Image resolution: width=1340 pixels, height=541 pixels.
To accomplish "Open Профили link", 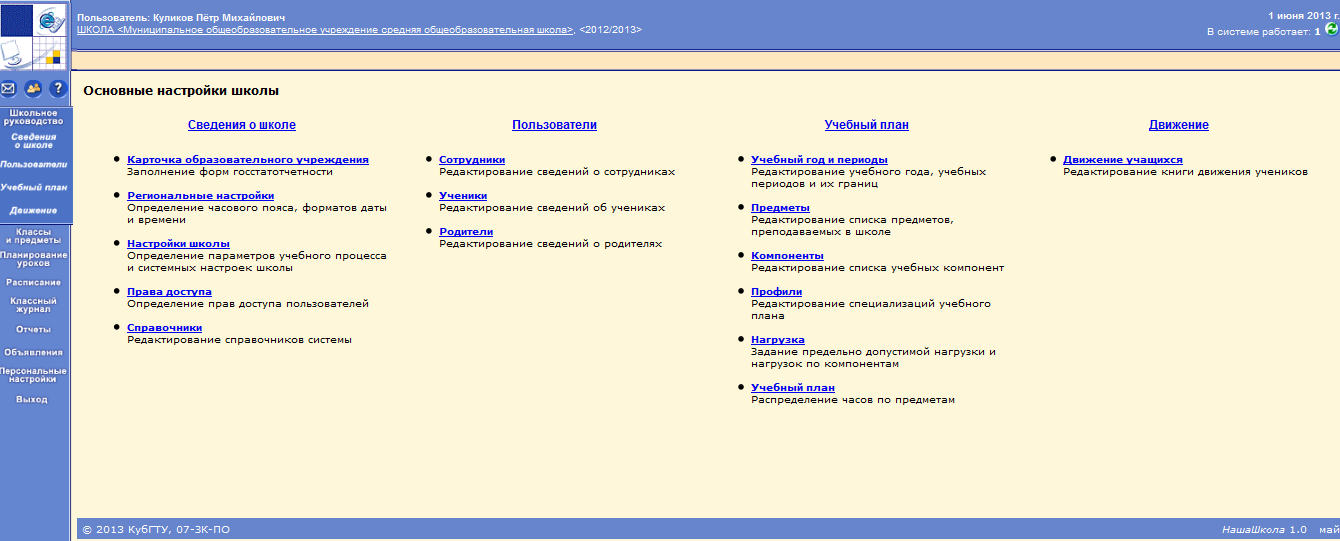I will pos(776,291).
